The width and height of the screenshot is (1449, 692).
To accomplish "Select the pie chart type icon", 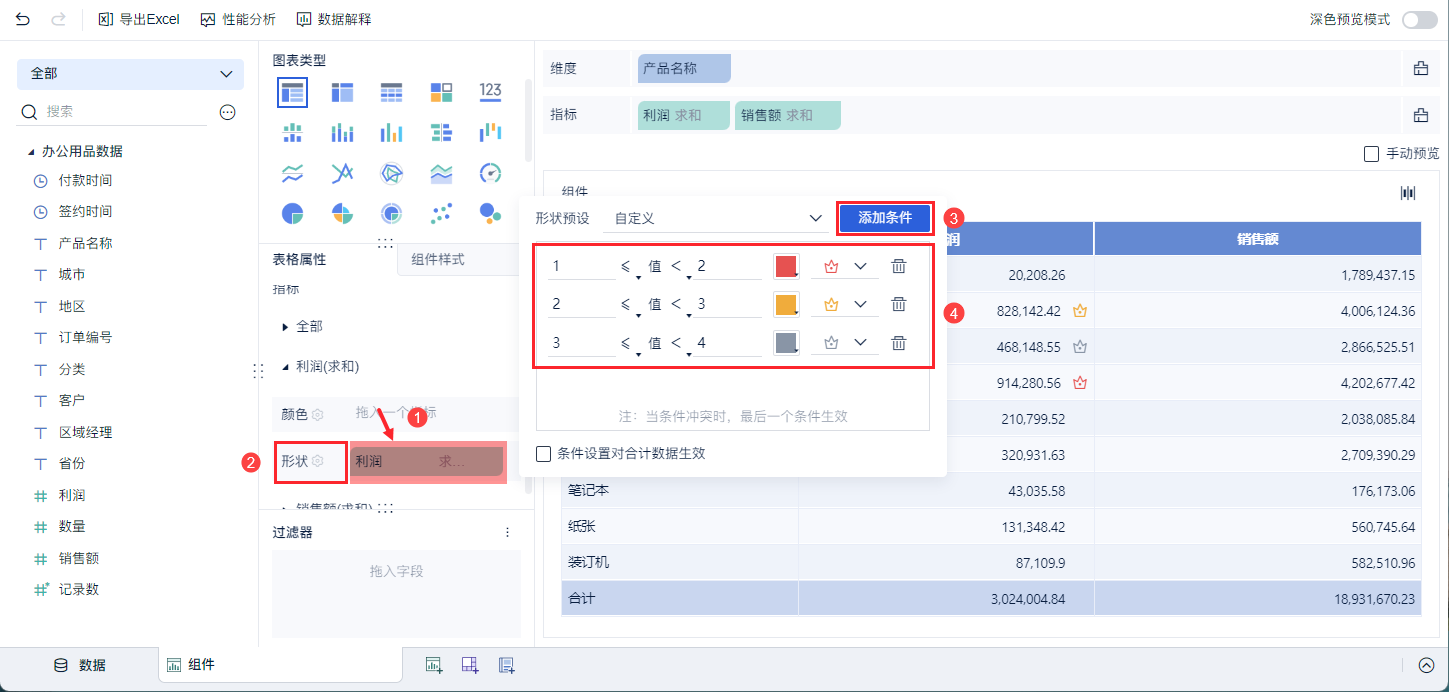I will click(x=292, y=213).
